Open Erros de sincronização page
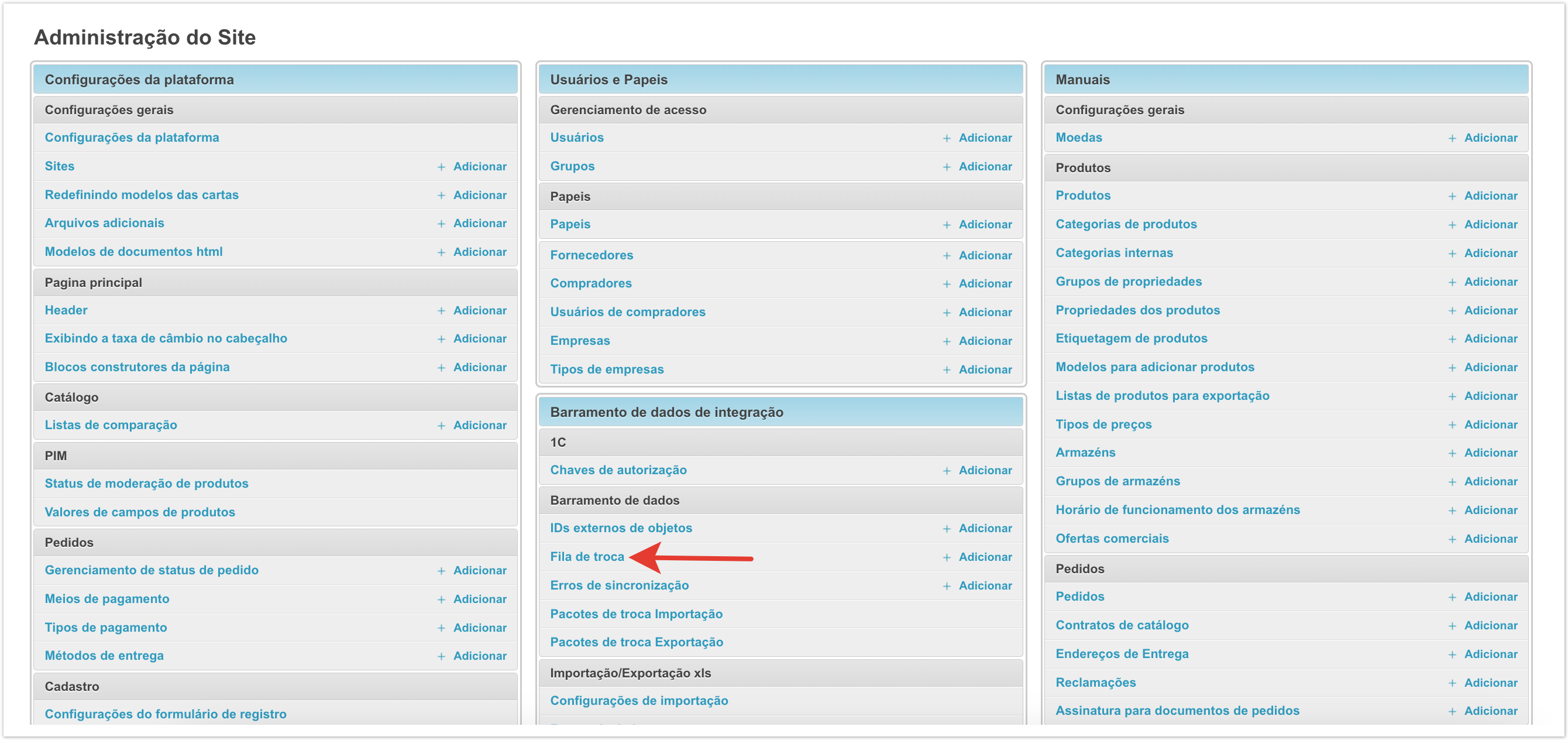The height and width of the screenshot is (740, 1568). pos(619,585)
